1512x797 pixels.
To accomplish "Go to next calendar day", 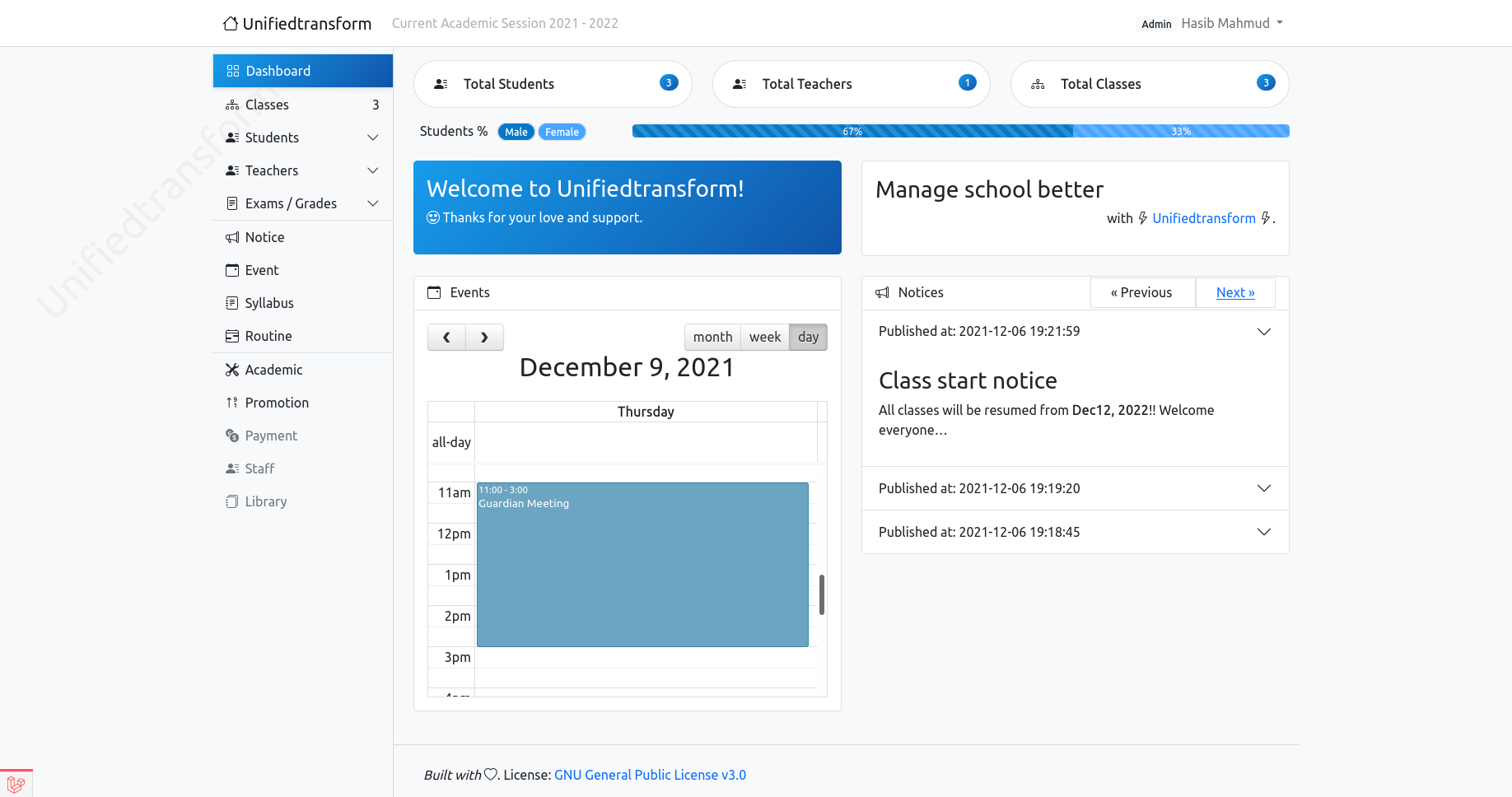I will click(x=484, y=337).
